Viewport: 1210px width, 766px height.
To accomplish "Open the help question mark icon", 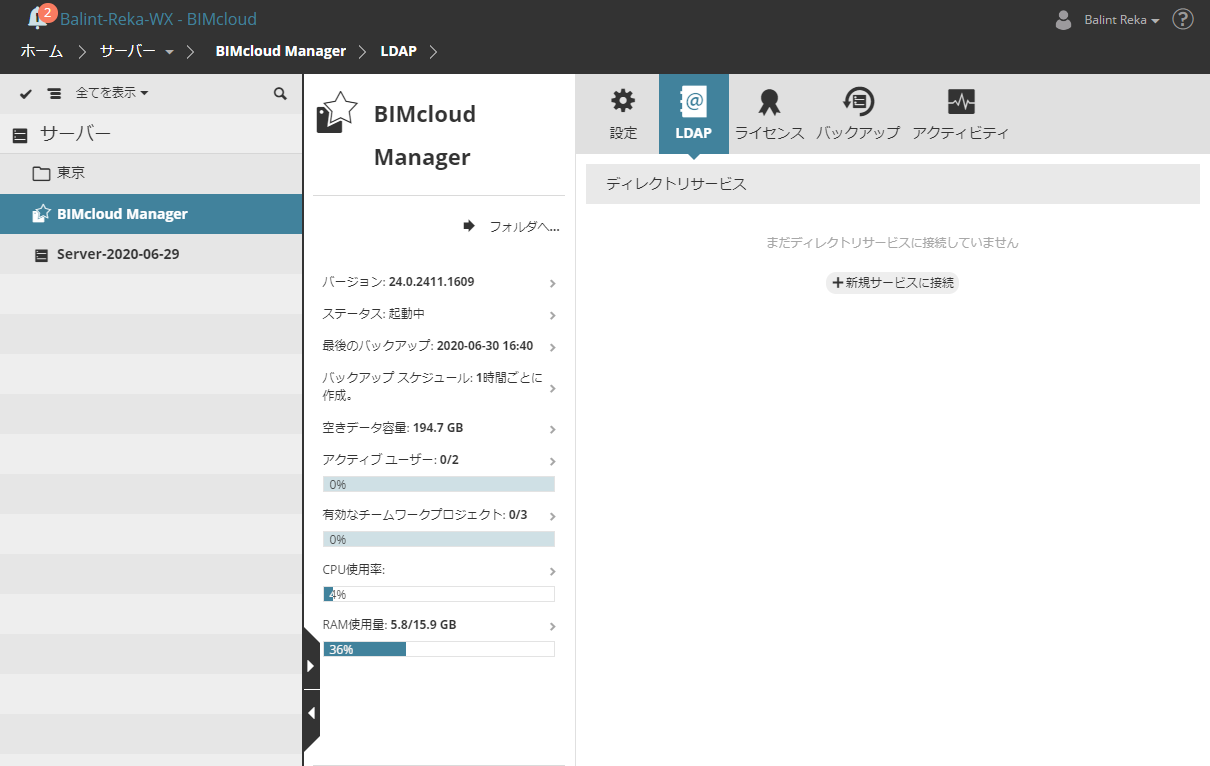I will pyautogui.click(x=1183, y=19).
